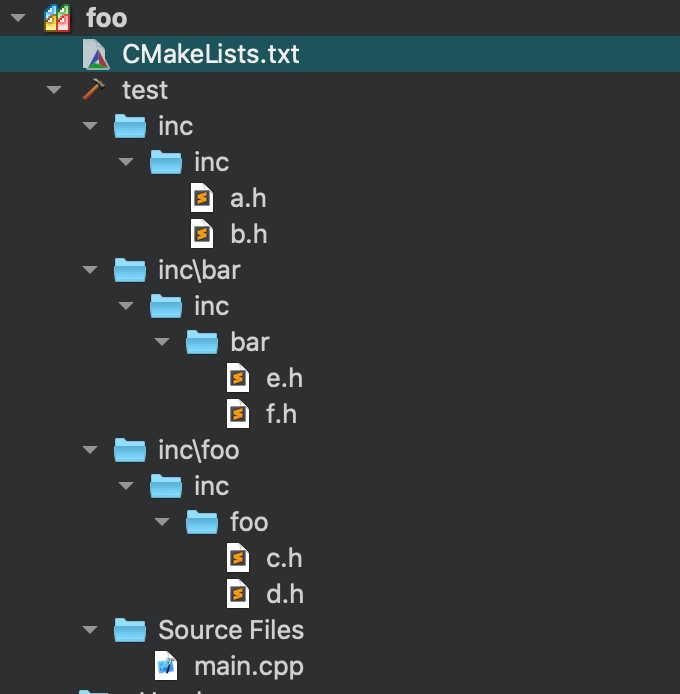The height and width of the screenshot is (694, 680).
Task: Click the Source Files folder icon
Action: pyautogui.click(x=130, y=630)
